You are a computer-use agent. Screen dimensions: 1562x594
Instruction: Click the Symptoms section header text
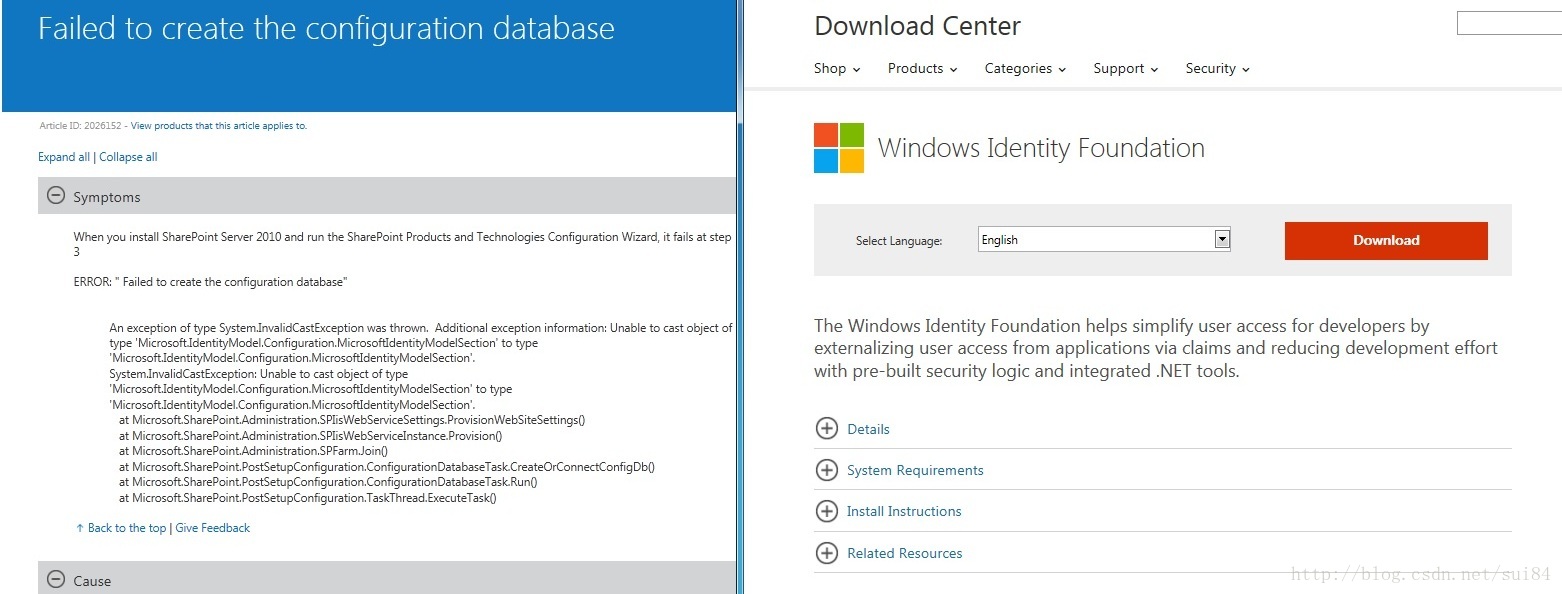point(107,197)
